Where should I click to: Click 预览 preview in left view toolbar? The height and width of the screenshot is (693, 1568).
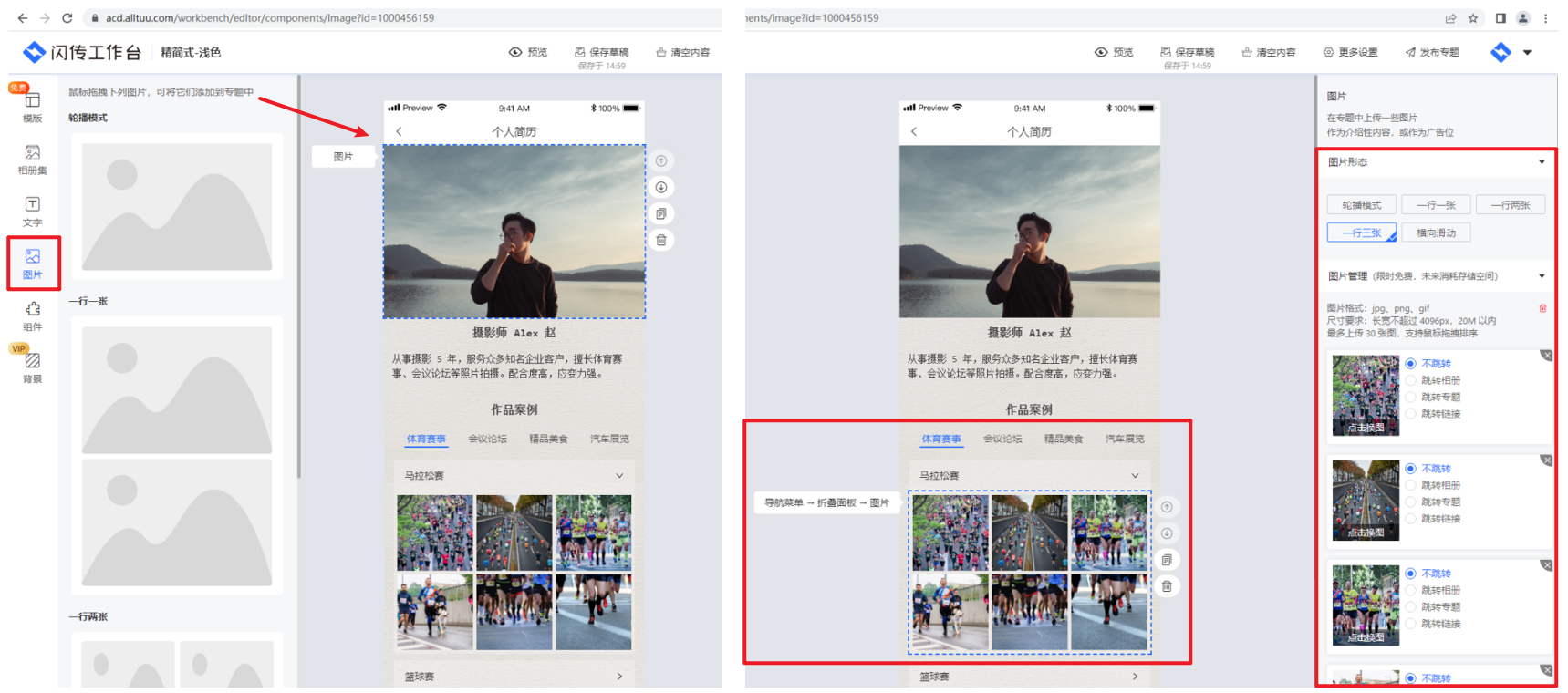(528, 53)
